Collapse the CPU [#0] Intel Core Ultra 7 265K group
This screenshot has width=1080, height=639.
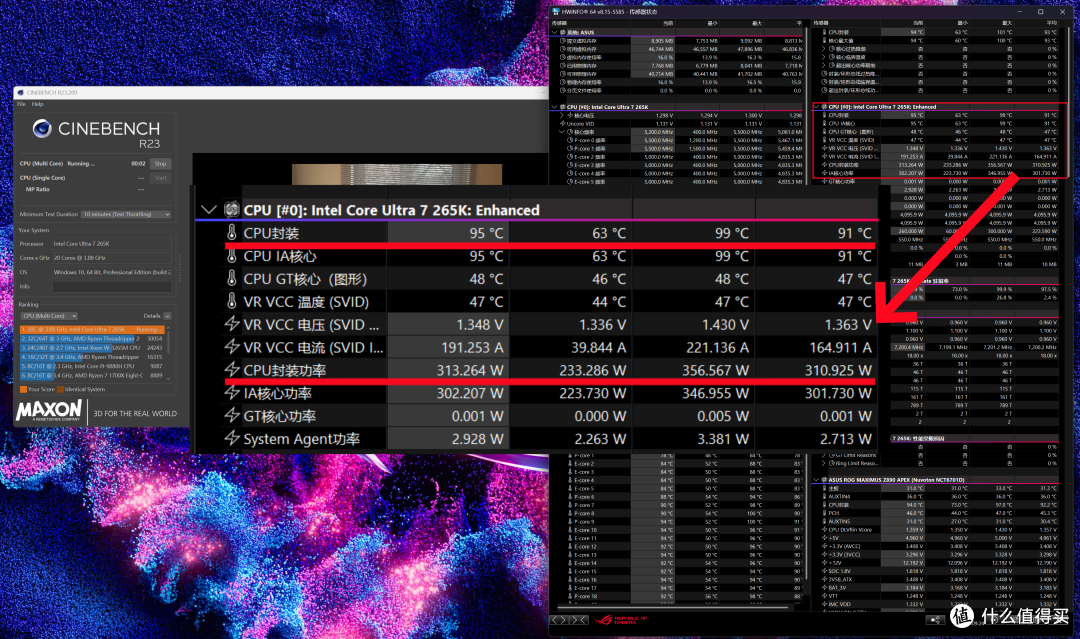coord(554,107)
